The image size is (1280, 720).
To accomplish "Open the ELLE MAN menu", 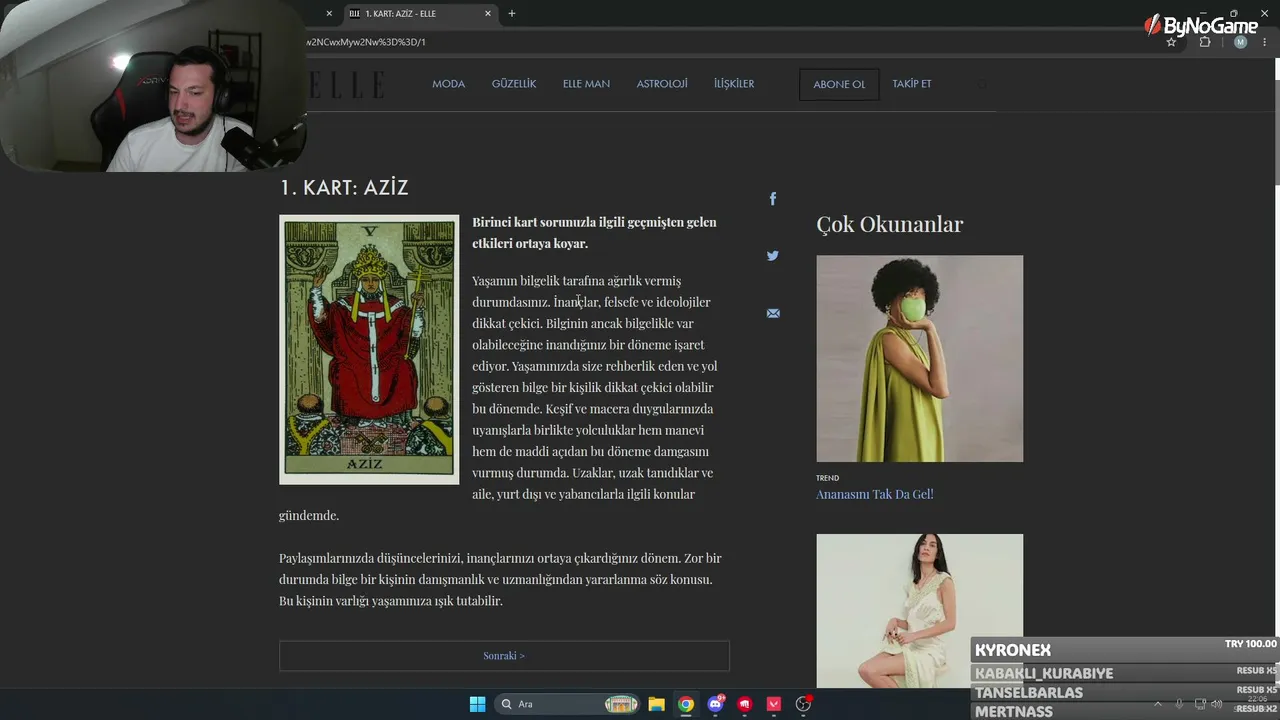I will [x=586, y=84].
